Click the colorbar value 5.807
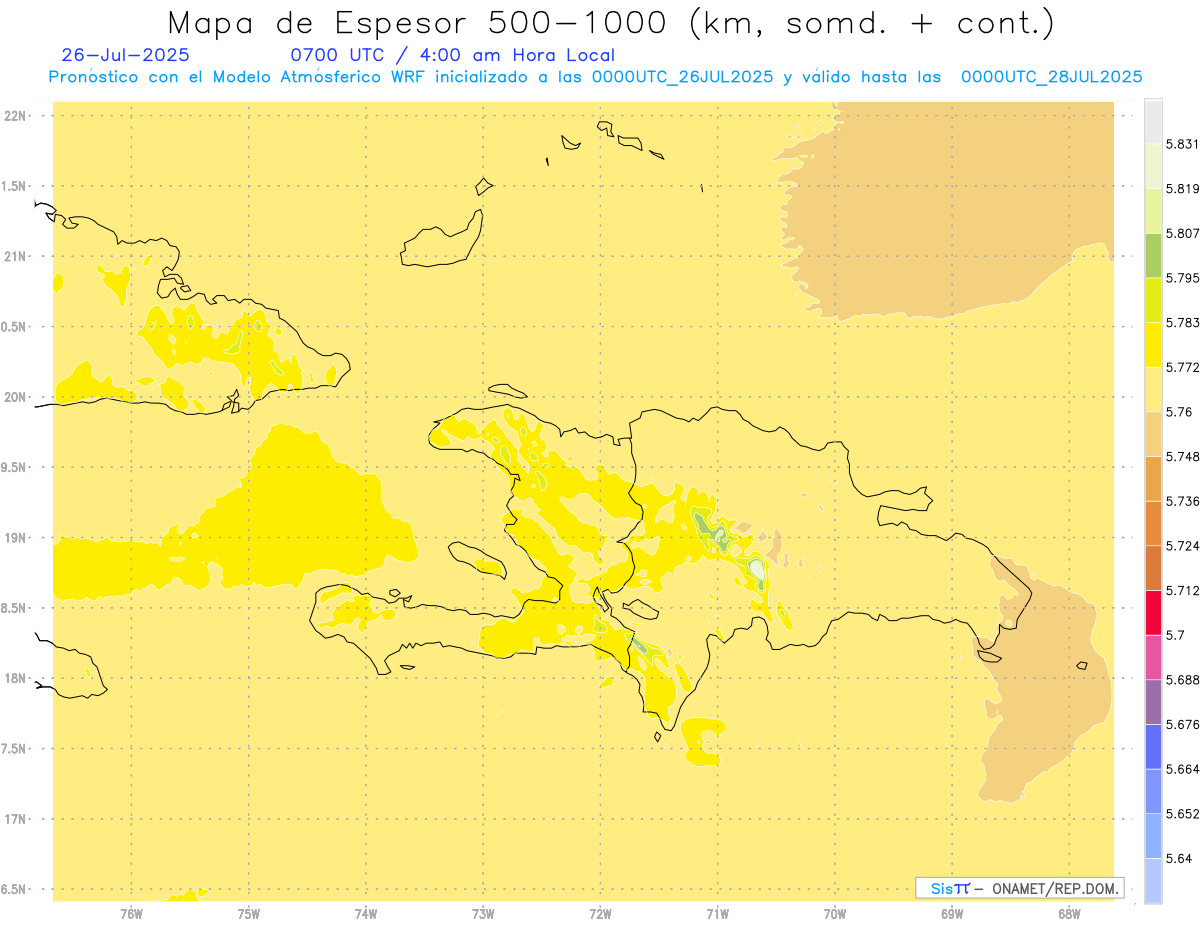The image size is (1200, 927). click(1182, 233)
